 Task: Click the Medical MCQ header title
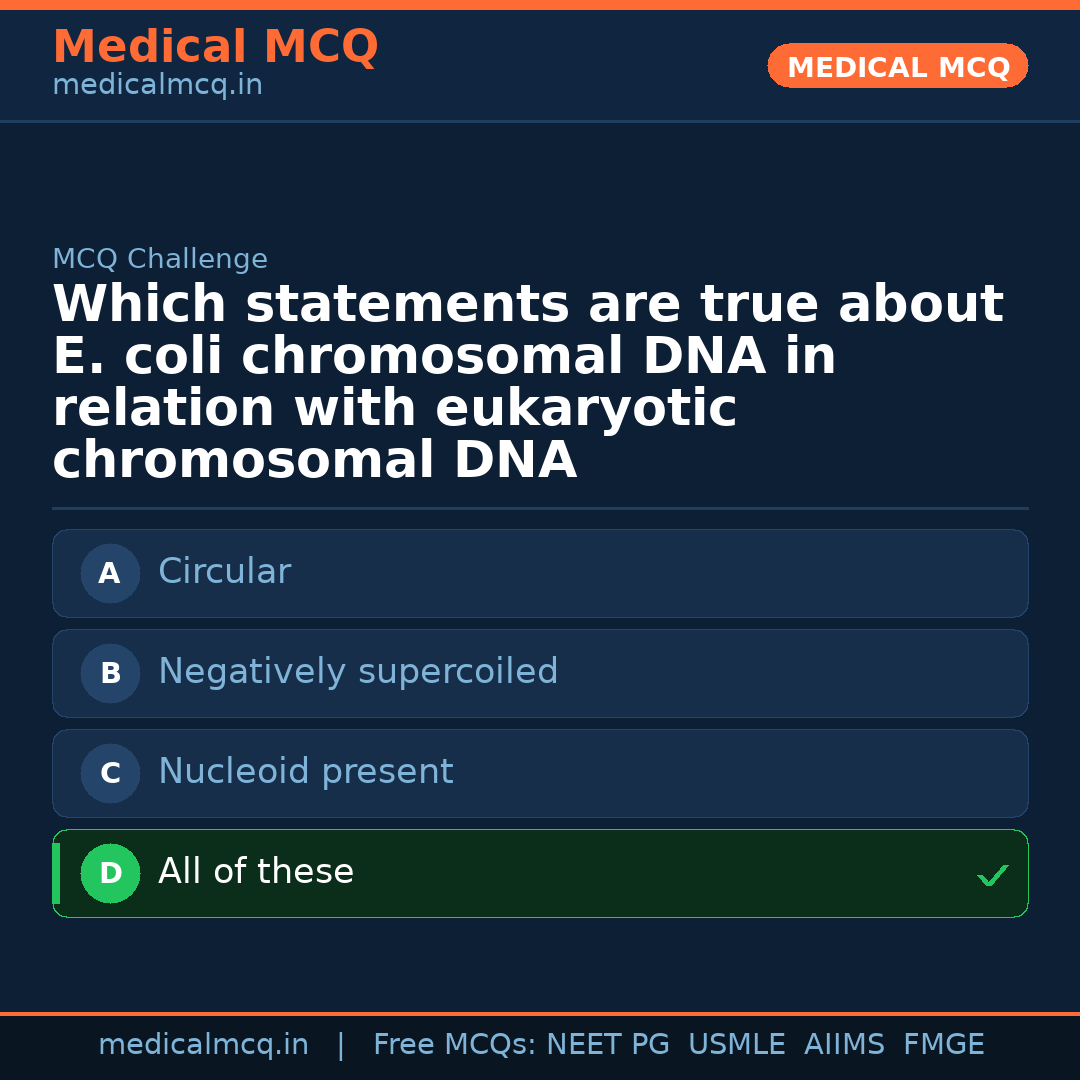tap(215, 47)
